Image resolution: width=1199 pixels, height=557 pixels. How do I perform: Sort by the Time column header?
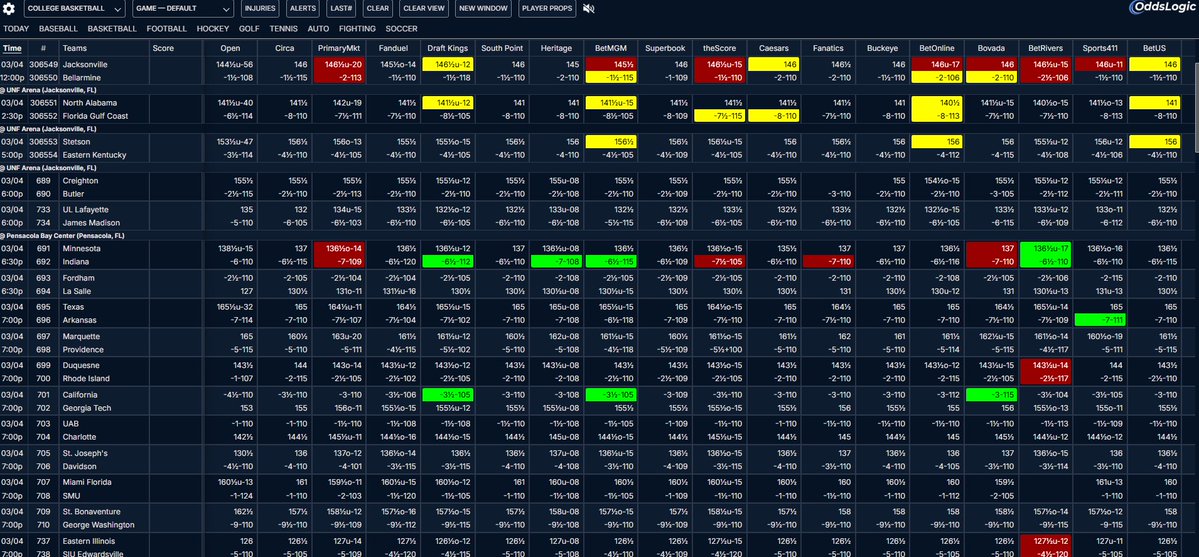[x=12, y=48]
